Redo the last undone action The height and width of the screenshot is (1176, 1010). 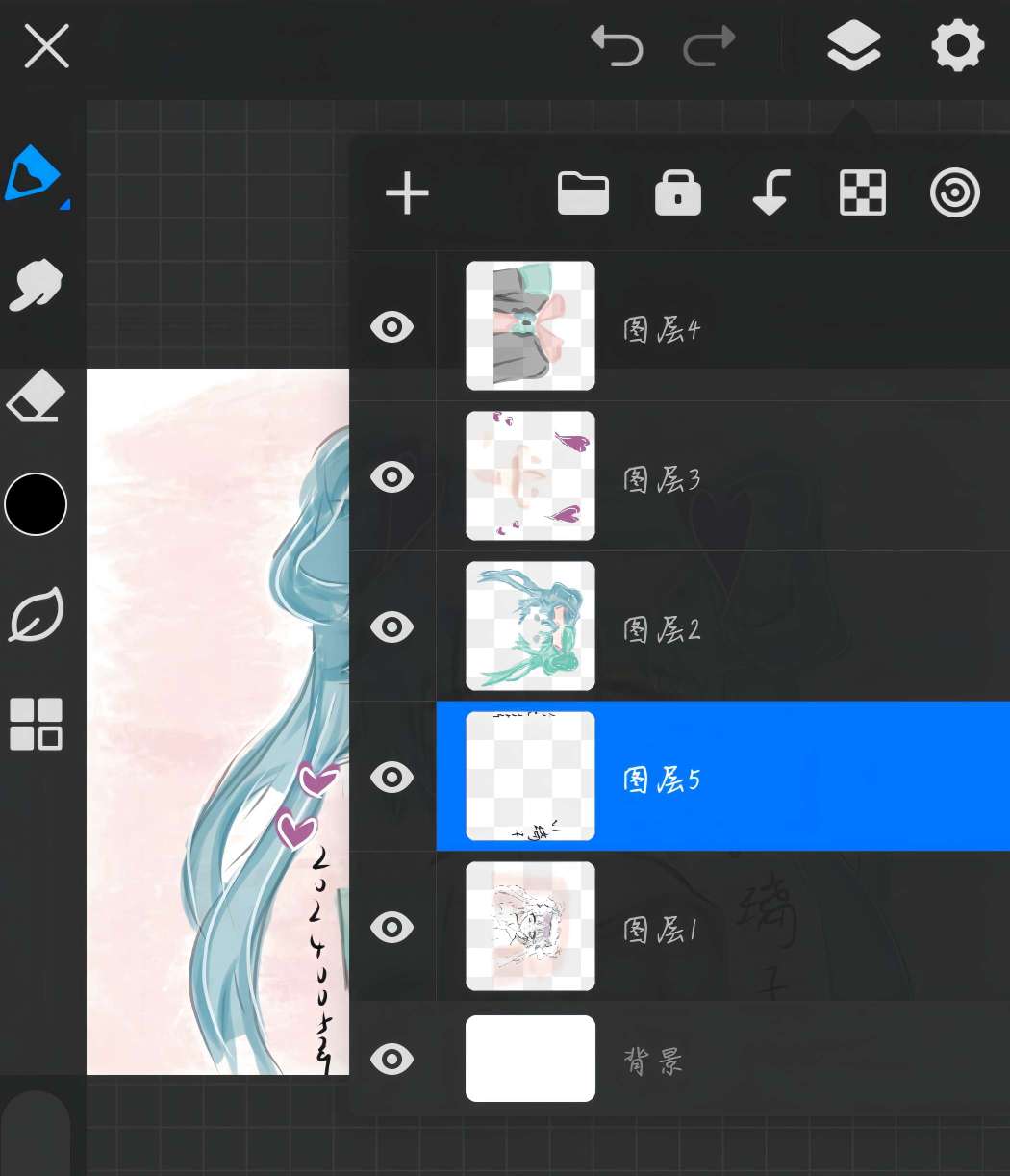[x=709, y=46]
